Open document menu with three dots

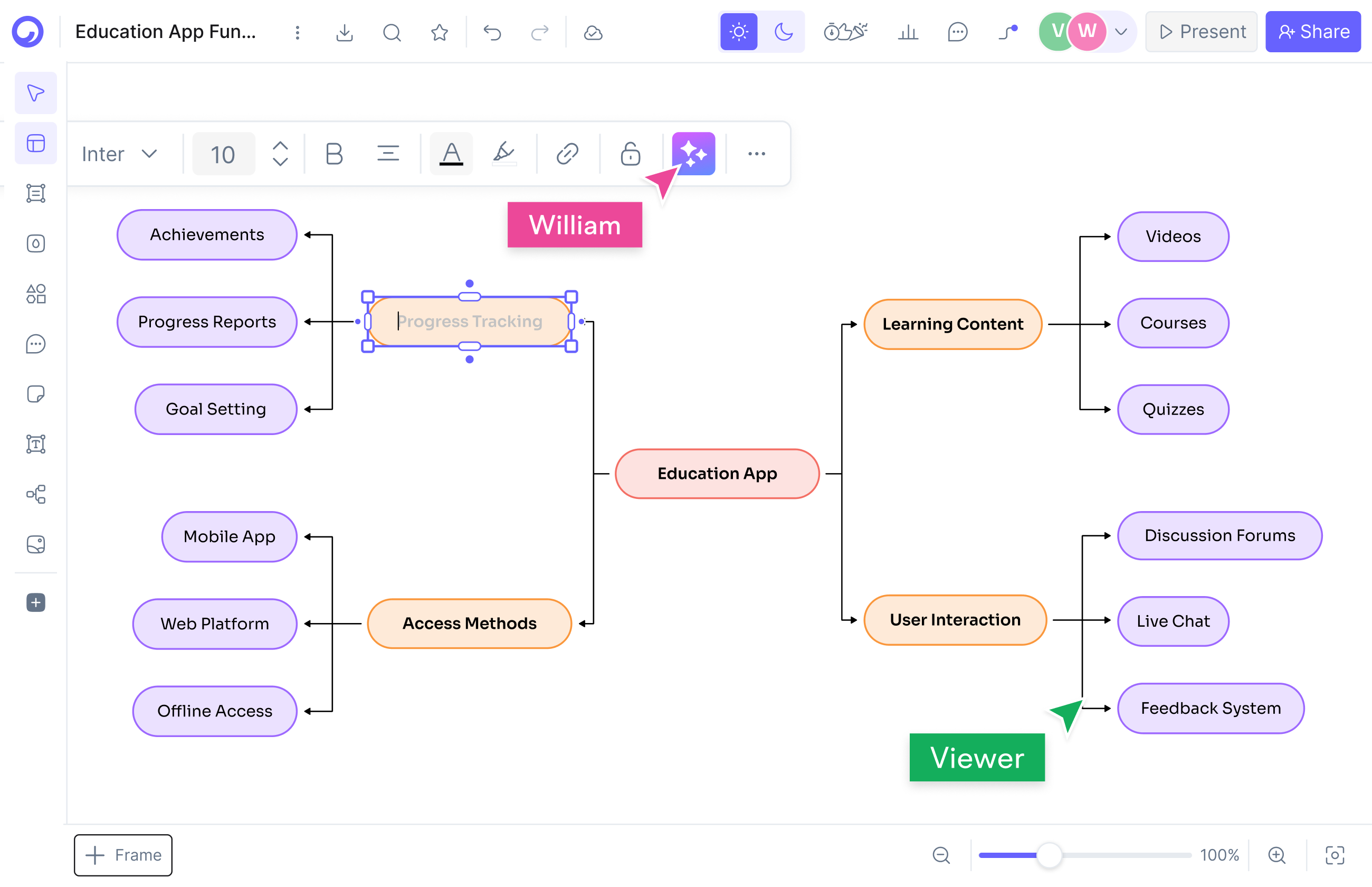point(298,32)
